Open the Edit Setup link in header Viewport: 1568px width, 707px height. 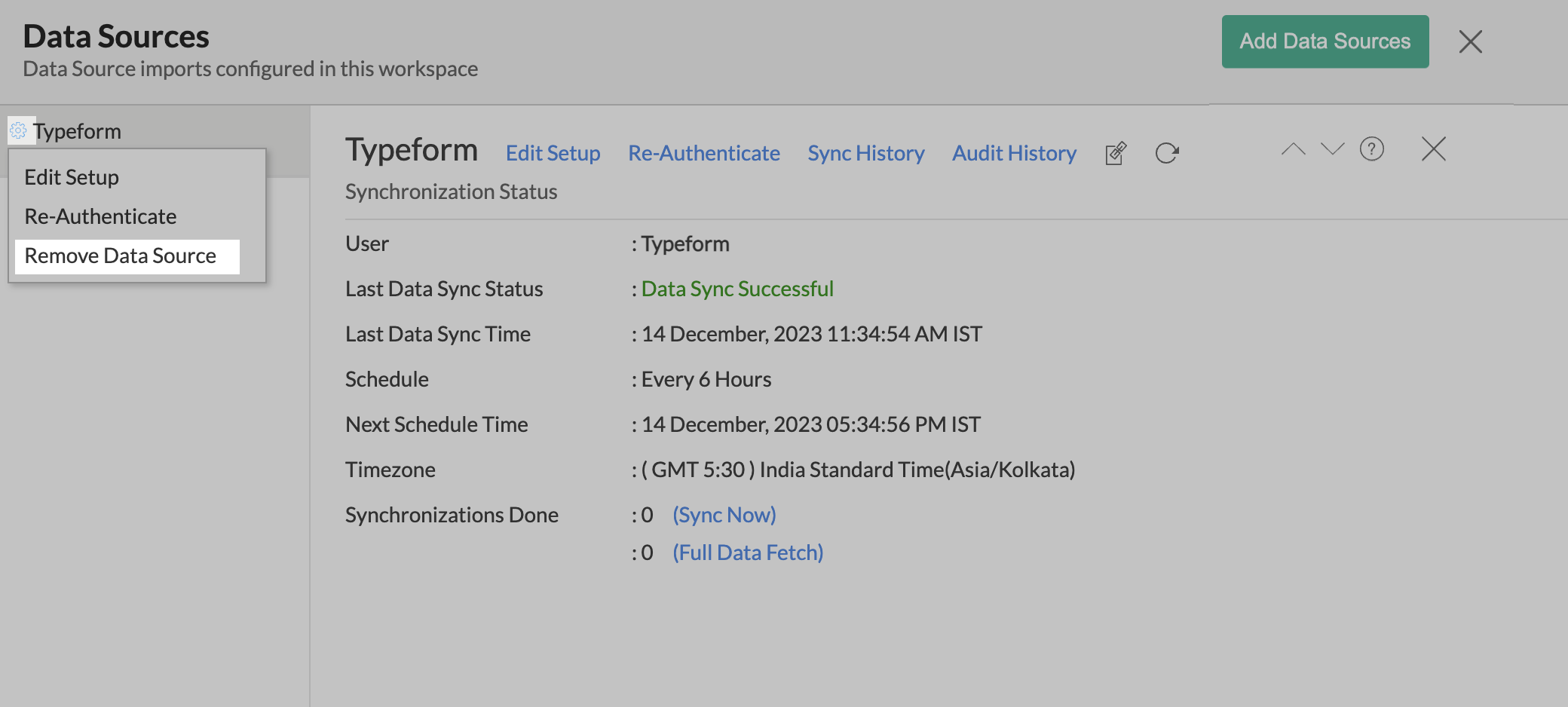[553, 153]
